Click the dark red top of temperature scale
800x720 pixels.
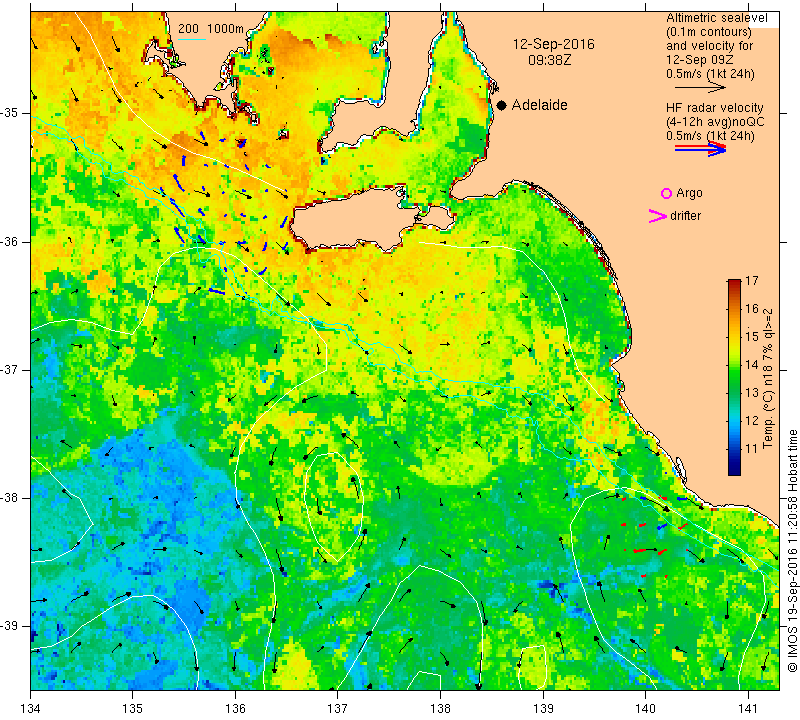pyautogui.click(x=734, y=282)
